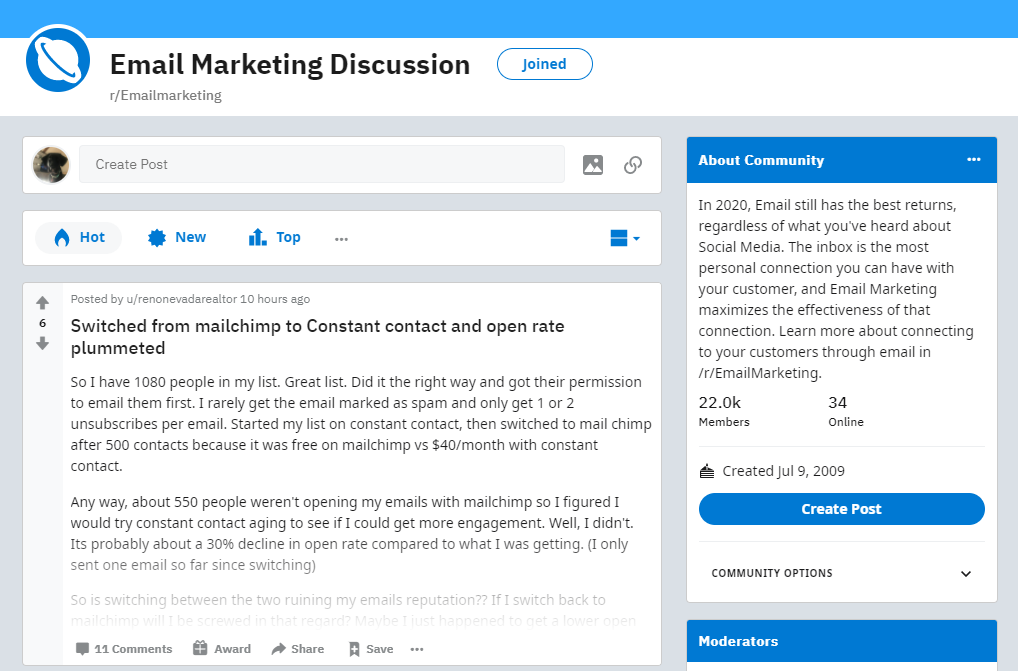This screenshot has width=1018, height=671.
Task: Open the card view layout dropdown
Action: [625, 238]
